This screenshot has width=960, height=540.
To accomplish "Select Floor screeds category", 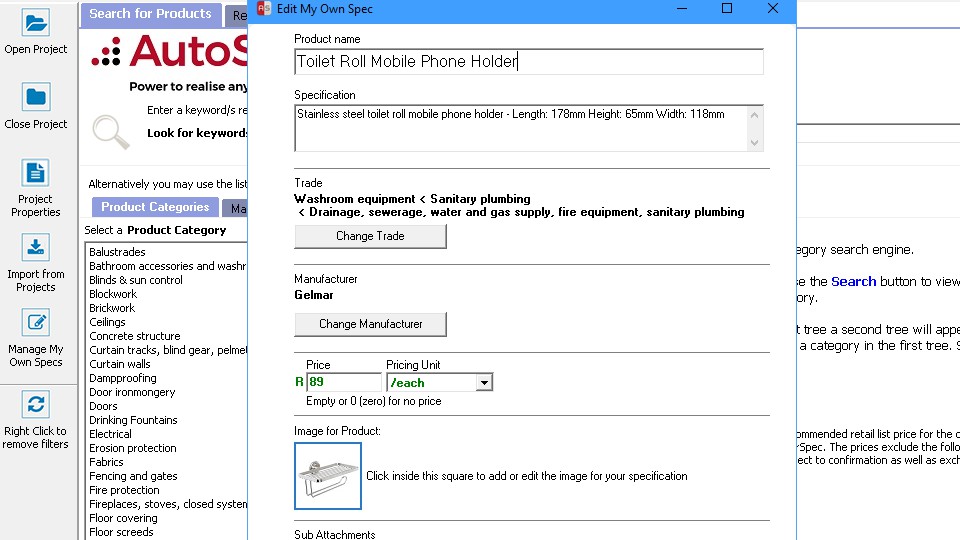I will [x=121, y=533].
